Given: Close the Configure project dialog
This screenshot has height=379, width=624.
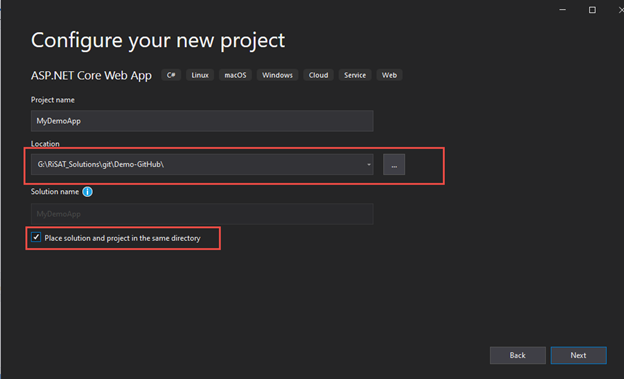Looking at the screenshot, I should click(x=621, y=10).
